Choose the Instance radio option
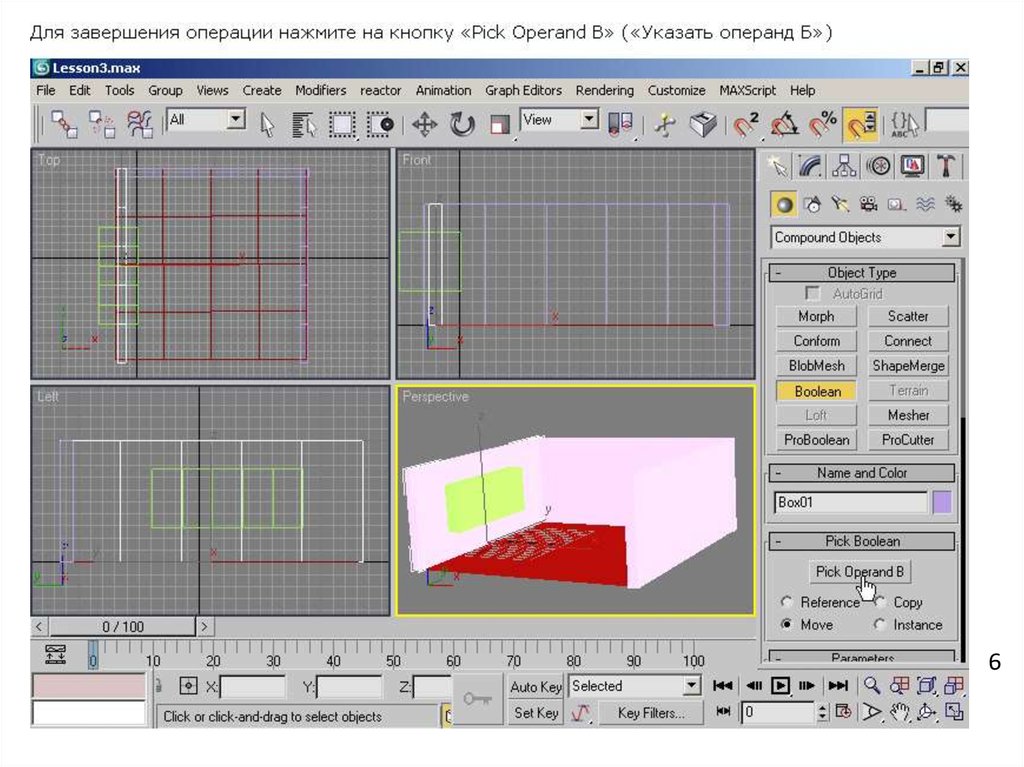This screenshot has width=1024, height=767. coord(880,625)
